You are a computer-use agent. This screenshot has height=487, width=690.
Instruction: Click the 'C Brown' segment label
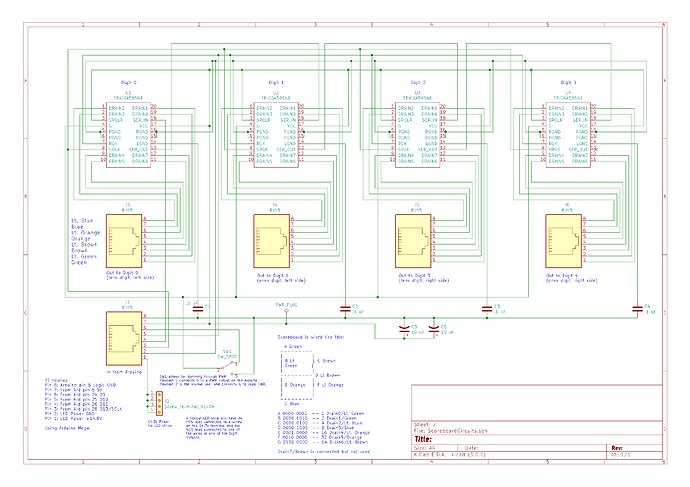pos(327,361)
